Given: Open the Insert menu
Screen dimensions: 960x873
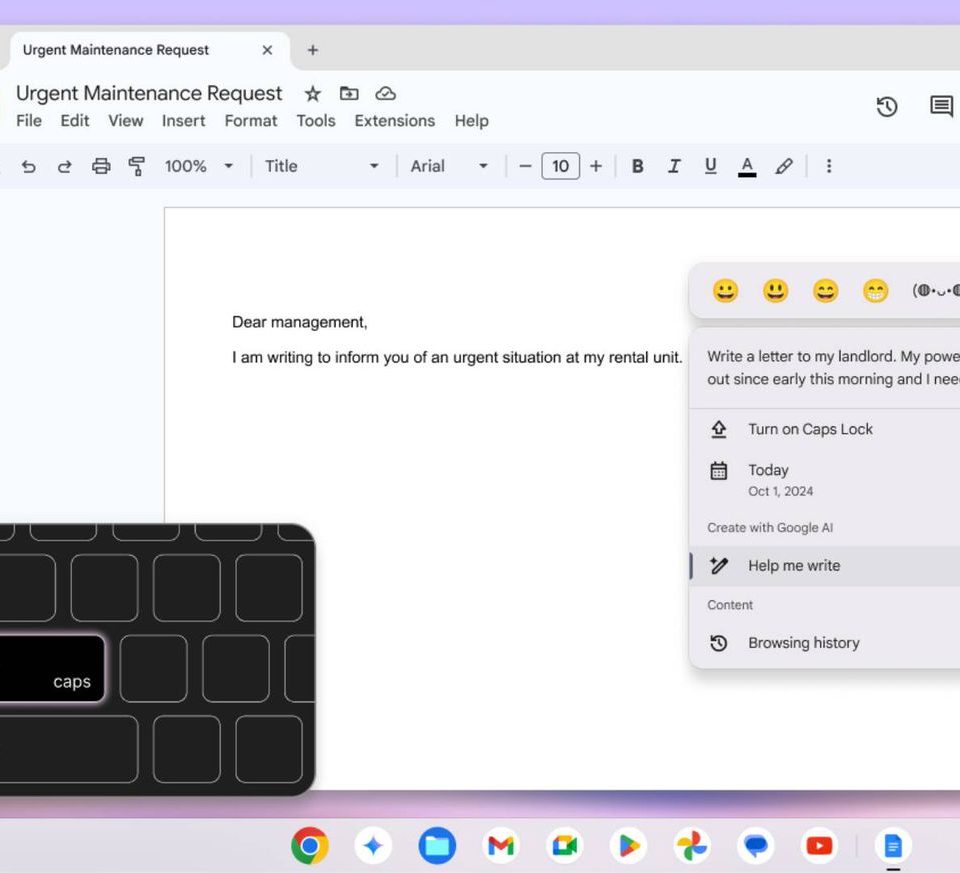Looking at the screenshot, I should (183, 121).
